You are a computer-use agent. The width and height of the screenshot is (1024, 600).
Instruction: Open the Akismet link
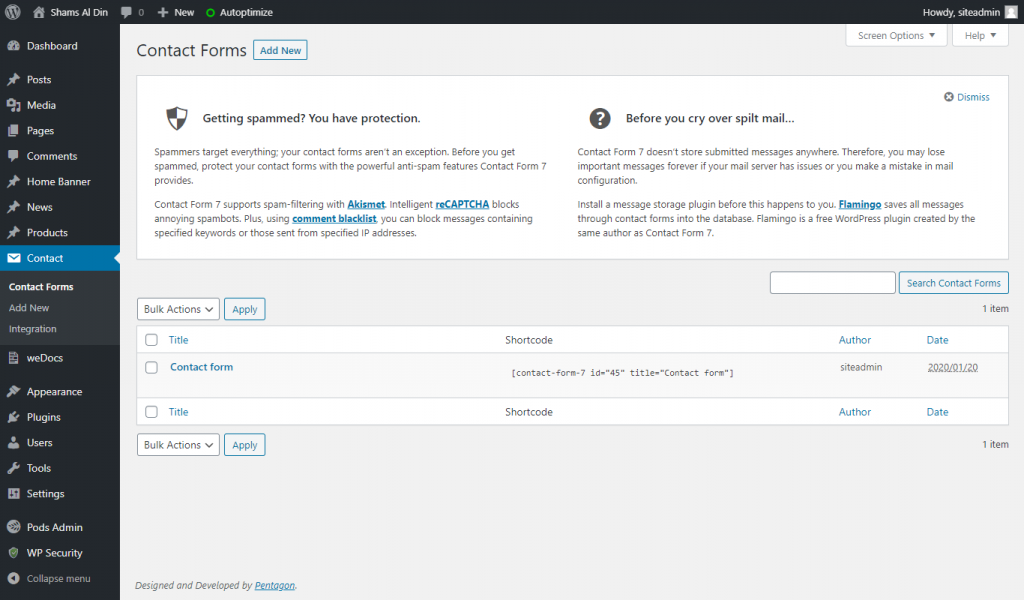[x=366, y=204]
